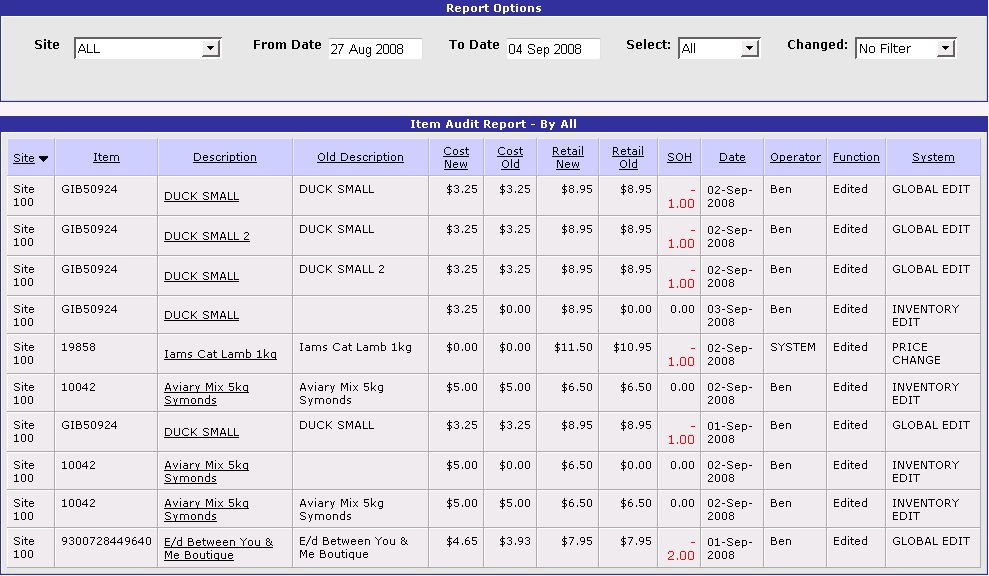Sort by the Description column header
Viewport: 989px width, 576px height.
[x=225, y=157]
